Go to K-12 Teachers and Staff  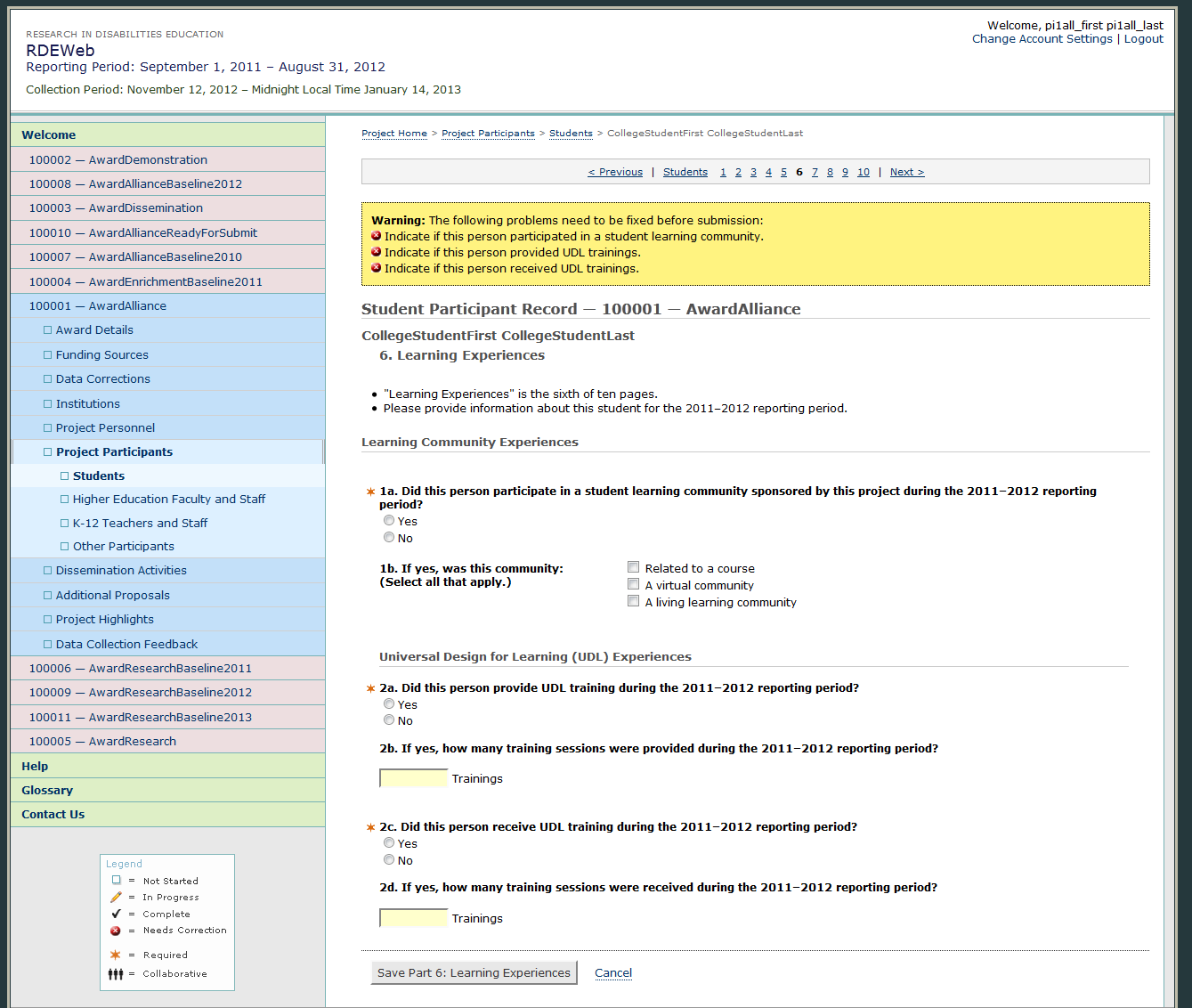[140, 524]
